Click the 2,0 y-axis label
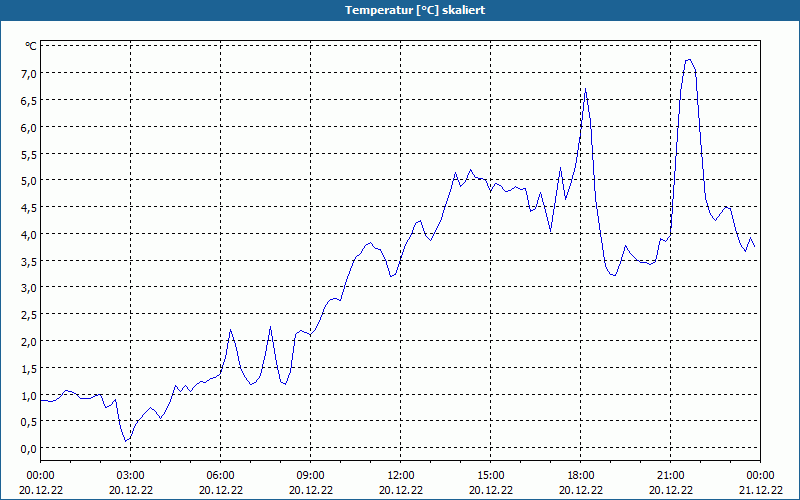 [29, 341]
